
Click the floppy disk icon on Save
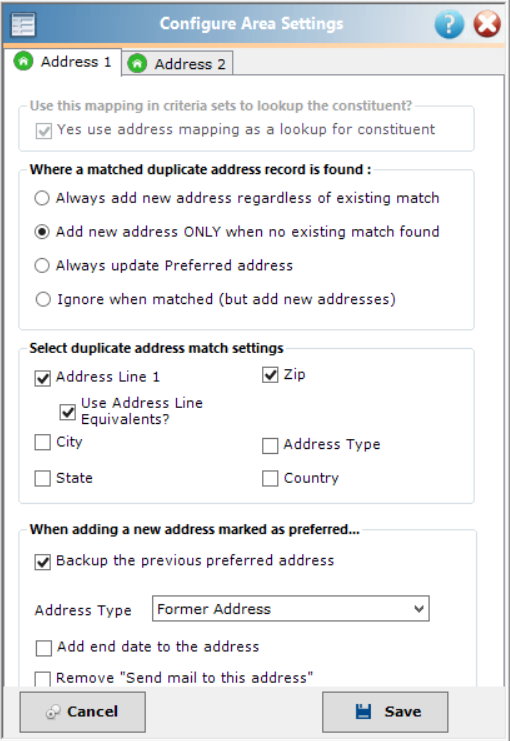pyautogui.click(x=363, y=711)
